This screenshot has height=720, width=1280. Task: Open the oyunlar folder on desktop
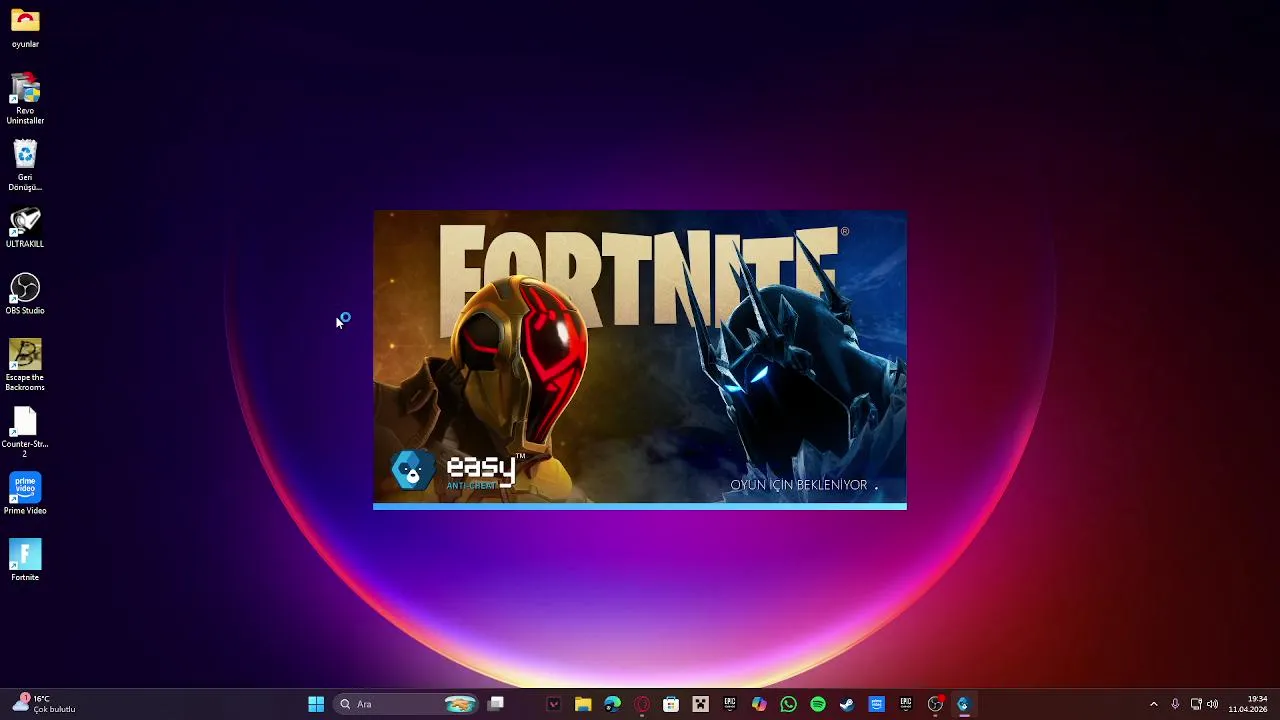25,29
